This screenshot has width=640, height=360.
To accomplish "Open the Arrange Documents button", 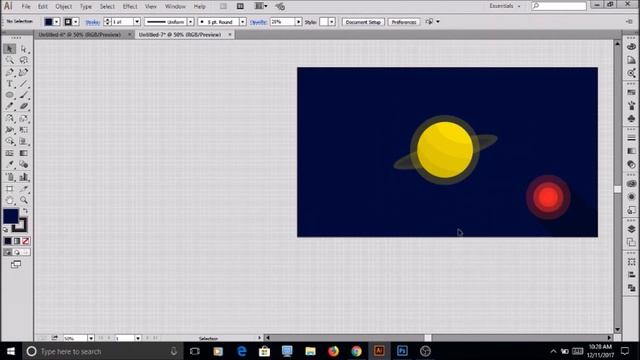I will [261, 6].
